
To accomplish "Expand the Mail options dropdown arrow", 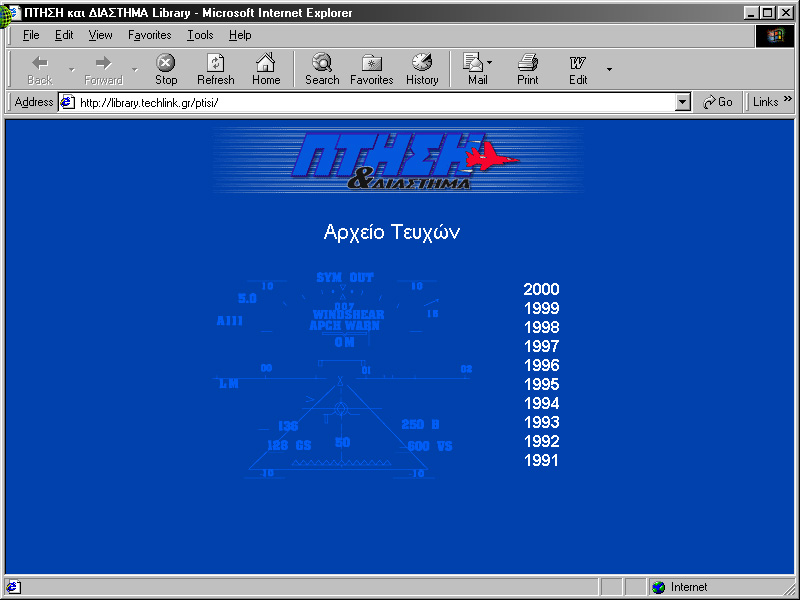I will pyautogui.click(x=490, y=63).
